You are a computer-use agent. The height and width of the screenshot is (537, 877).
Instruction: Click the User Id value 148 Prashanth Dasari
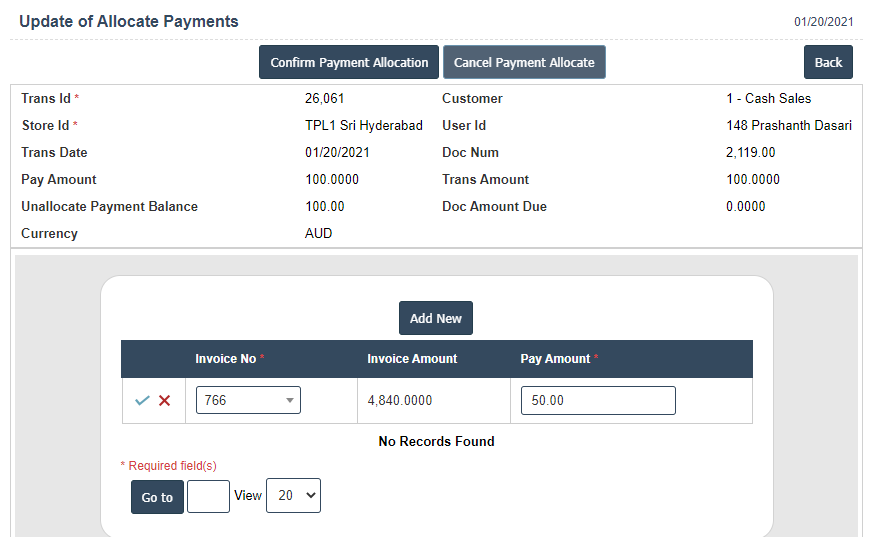pyautogui.click(x=789, y=126)
